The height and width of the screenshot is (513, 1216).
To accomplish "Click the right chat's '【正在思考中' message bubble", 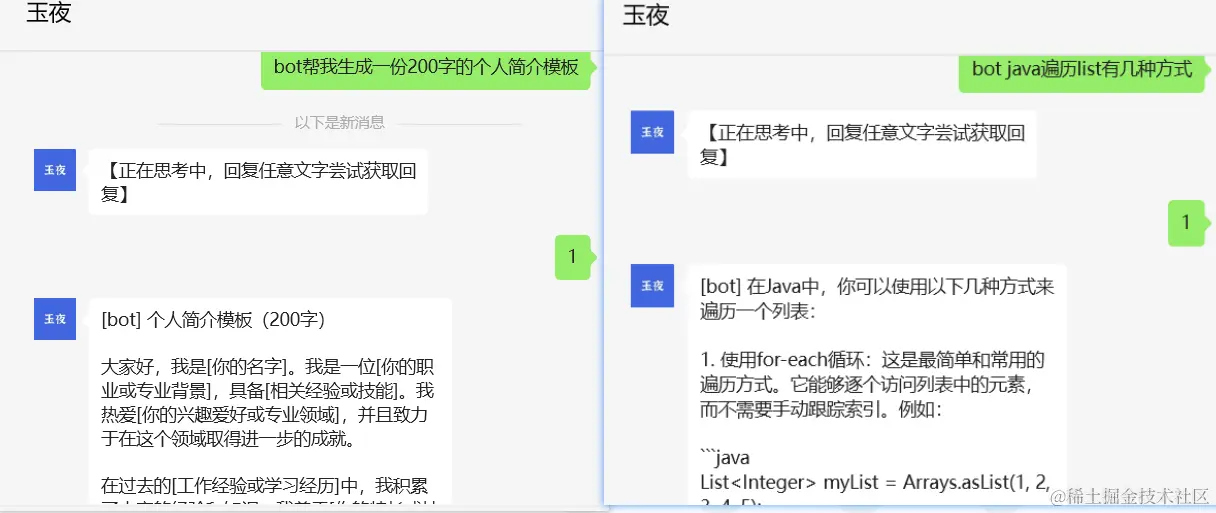I will pos(862,145).
